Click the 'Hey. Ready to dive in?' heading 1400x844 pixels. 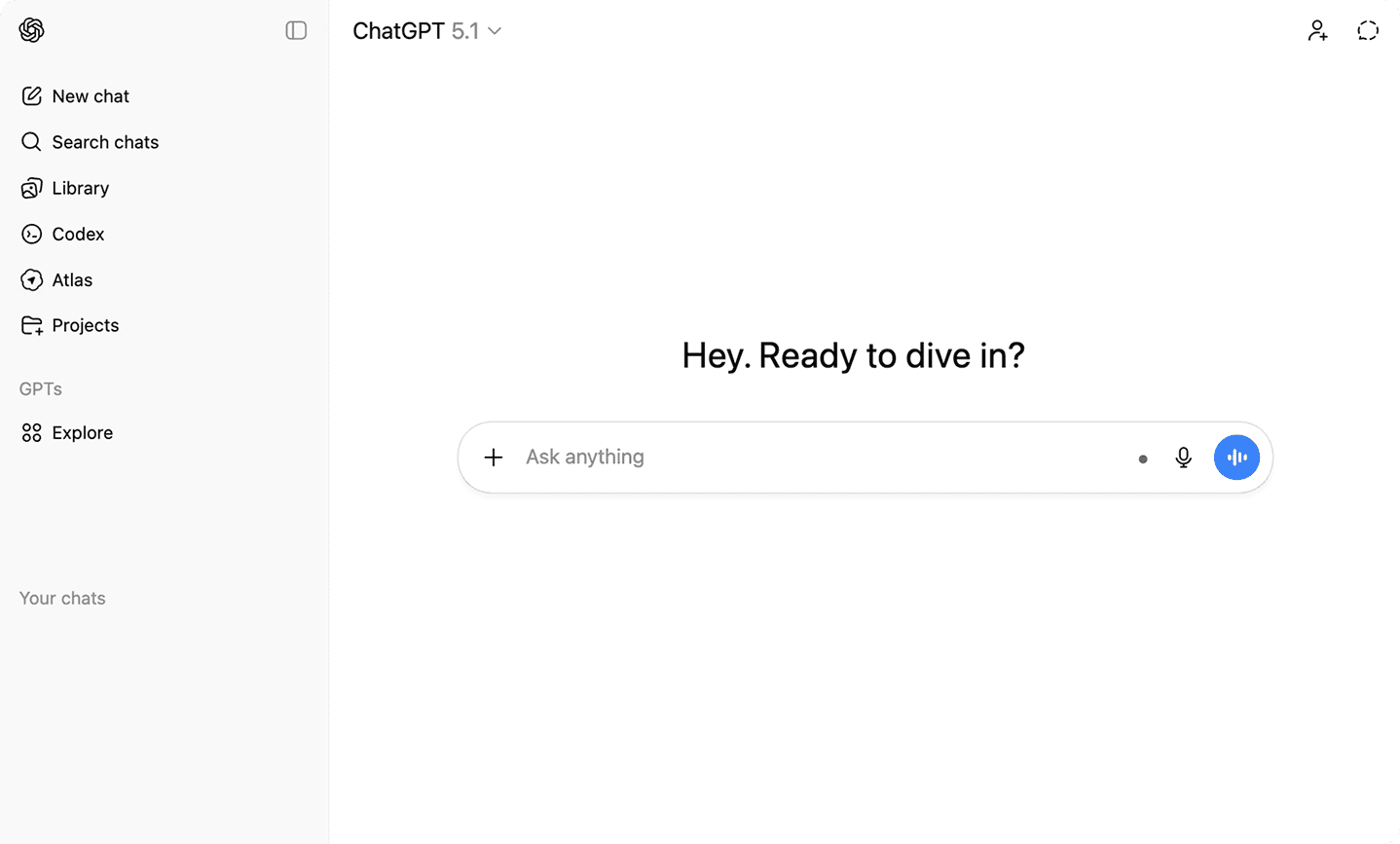(x=853, y=355)
